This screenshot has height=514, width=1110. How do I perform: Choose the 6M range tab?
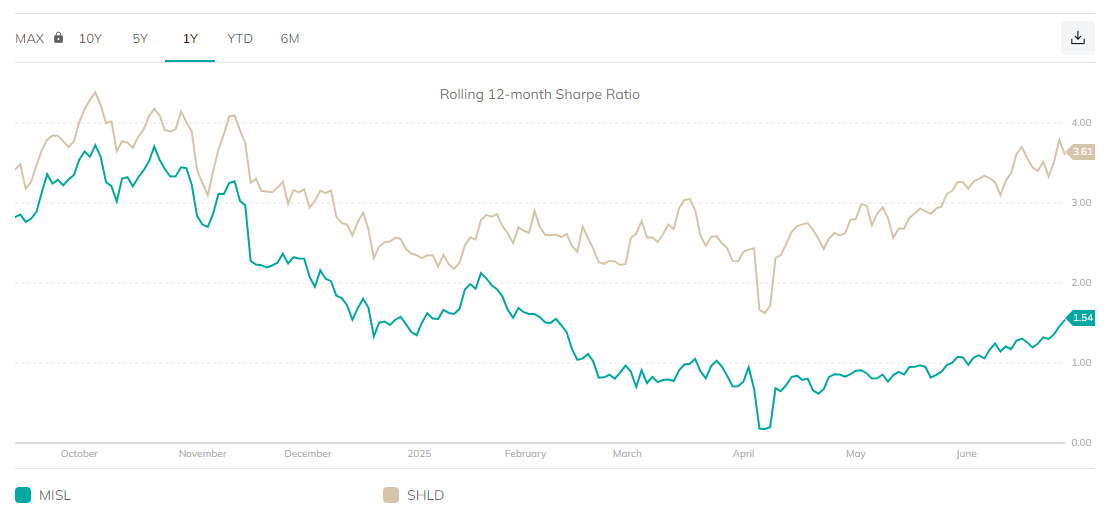pos(290,38)
